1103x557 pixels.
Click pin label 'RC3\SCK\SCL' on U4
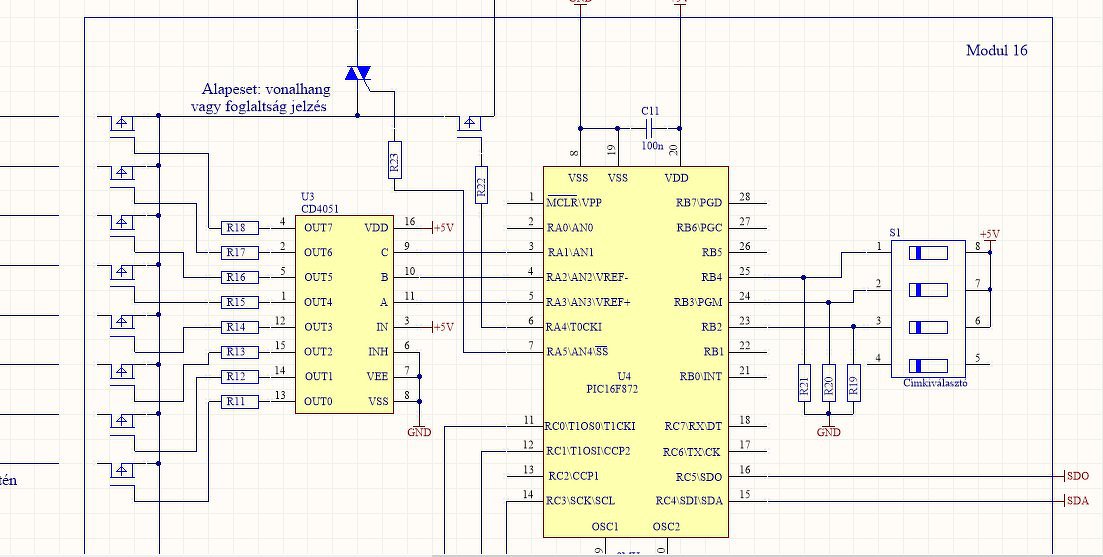point(580,501)
